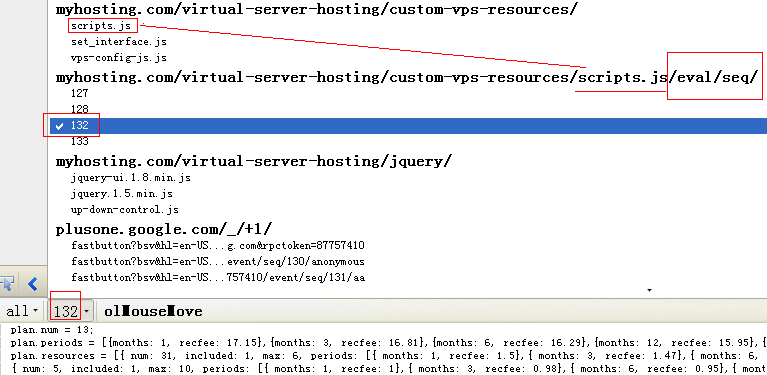Click the small scroll-down arrow below the list
This screenshot has width=767, height=375.
650,290
